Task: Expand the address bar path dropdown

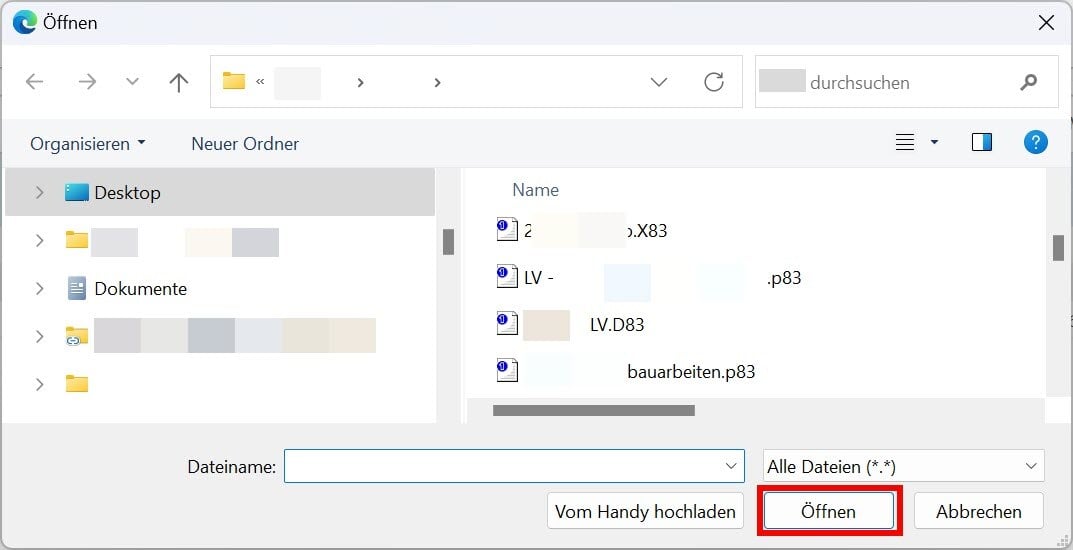Action: click(659, 82)
